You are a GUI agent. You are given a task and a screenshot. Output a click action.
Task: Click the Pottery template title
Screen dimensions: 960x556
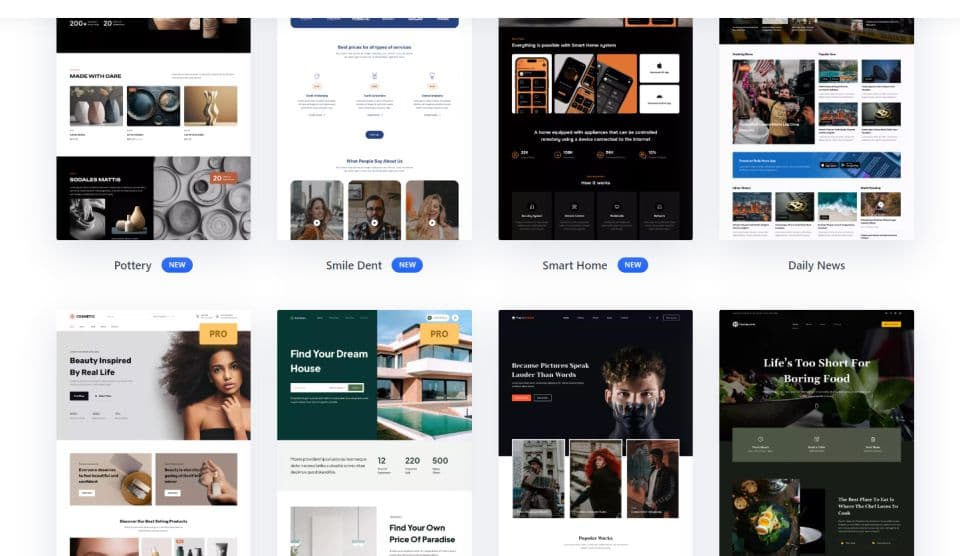(x=132, y=265)
